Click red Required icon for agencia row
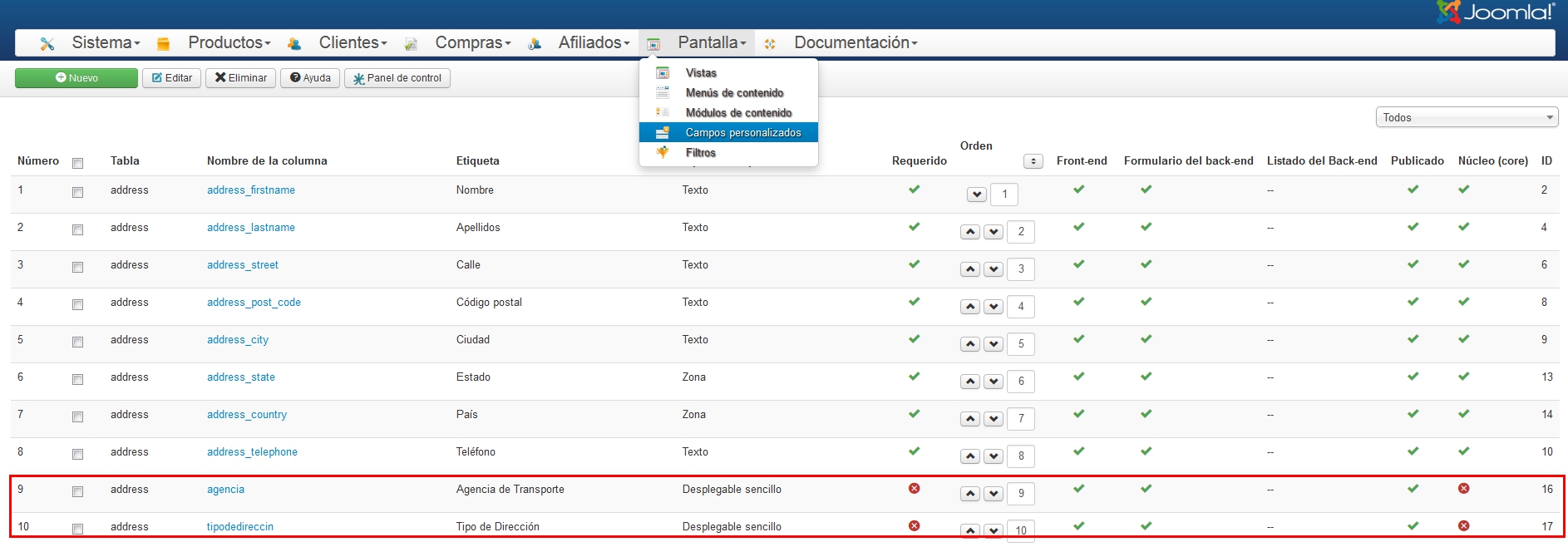This screenshot has width=1568, height=547. point(915,489)
